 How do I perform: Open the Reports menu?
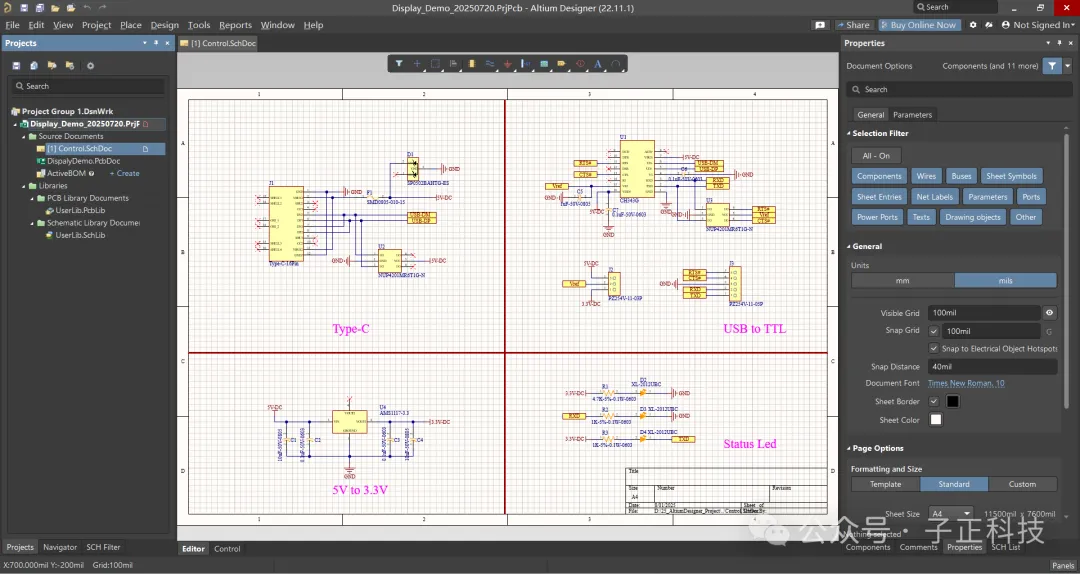coord(236,25)
